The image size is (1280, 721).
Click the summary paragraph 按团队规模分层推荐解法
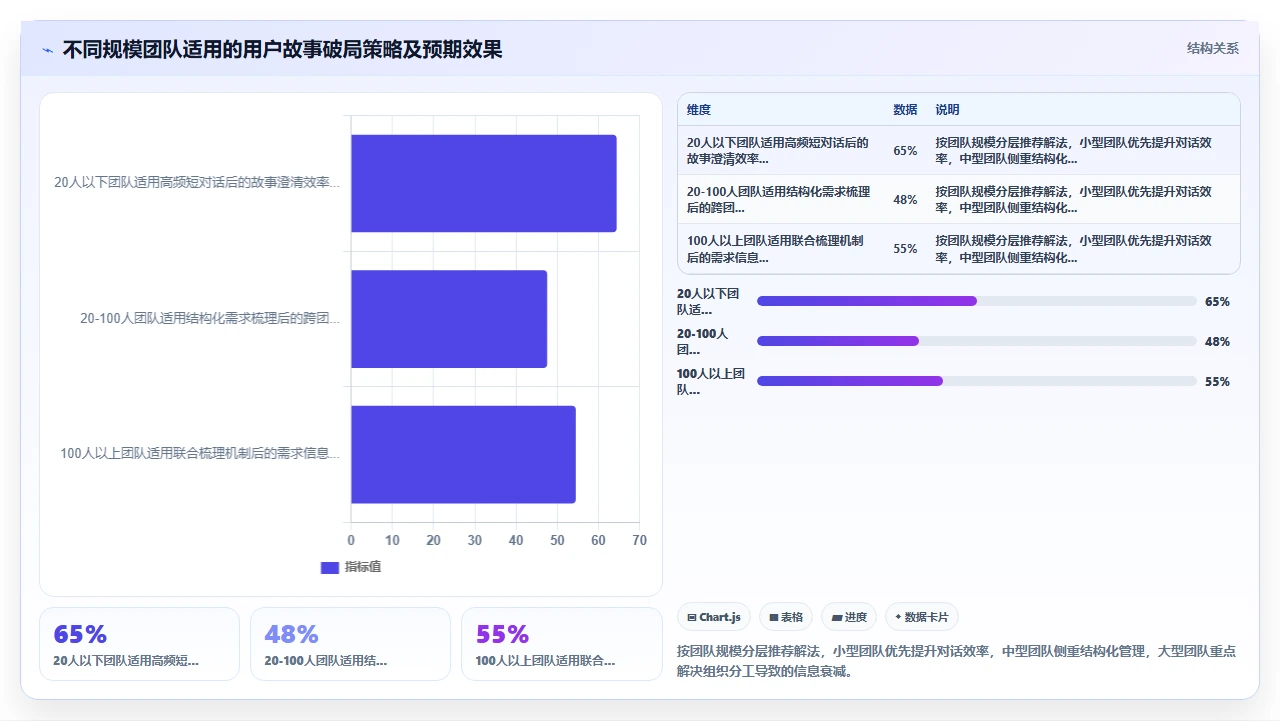pyautogui.click(x=957, y=661)
